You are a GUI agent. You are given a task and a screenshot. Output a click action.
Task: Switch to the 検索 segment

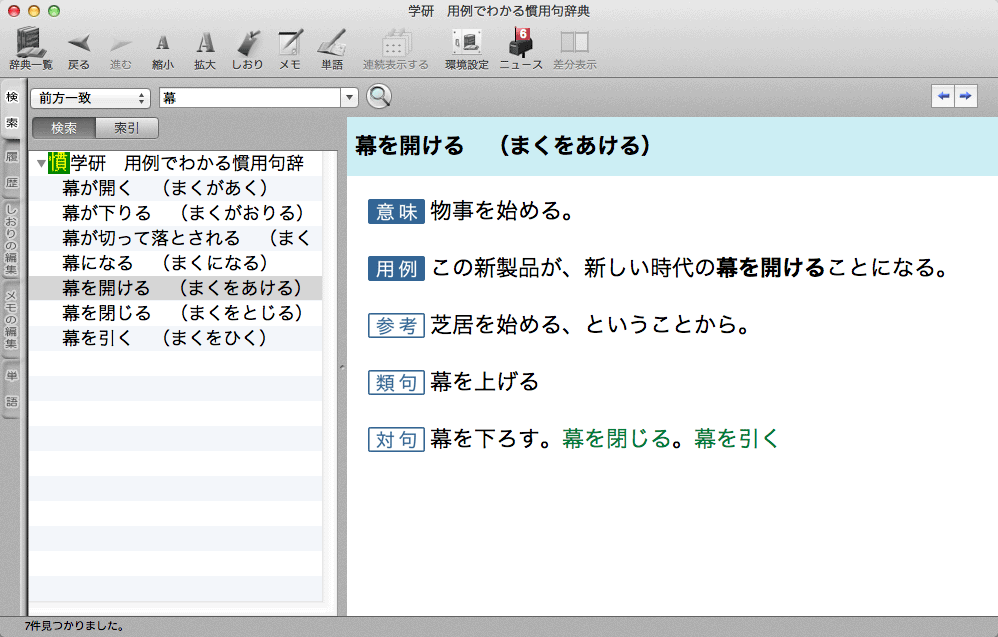click(x=64, y=128)
